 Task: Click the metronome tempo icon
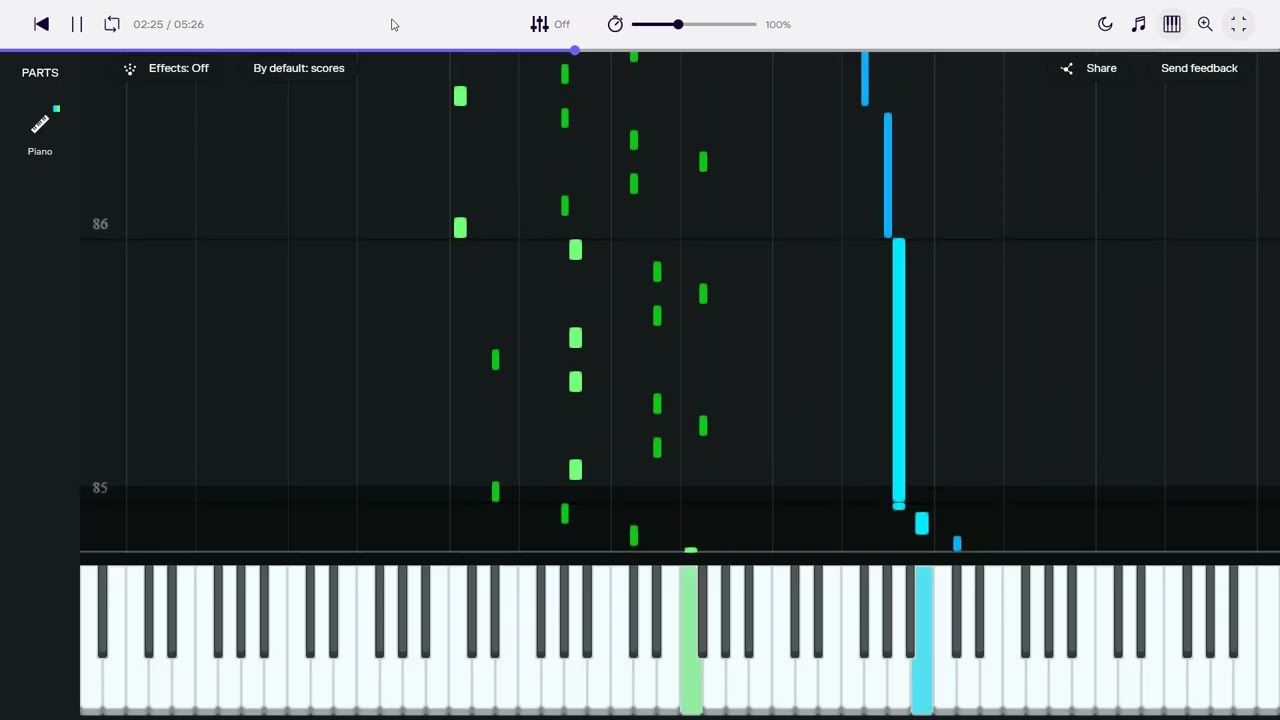615,24
